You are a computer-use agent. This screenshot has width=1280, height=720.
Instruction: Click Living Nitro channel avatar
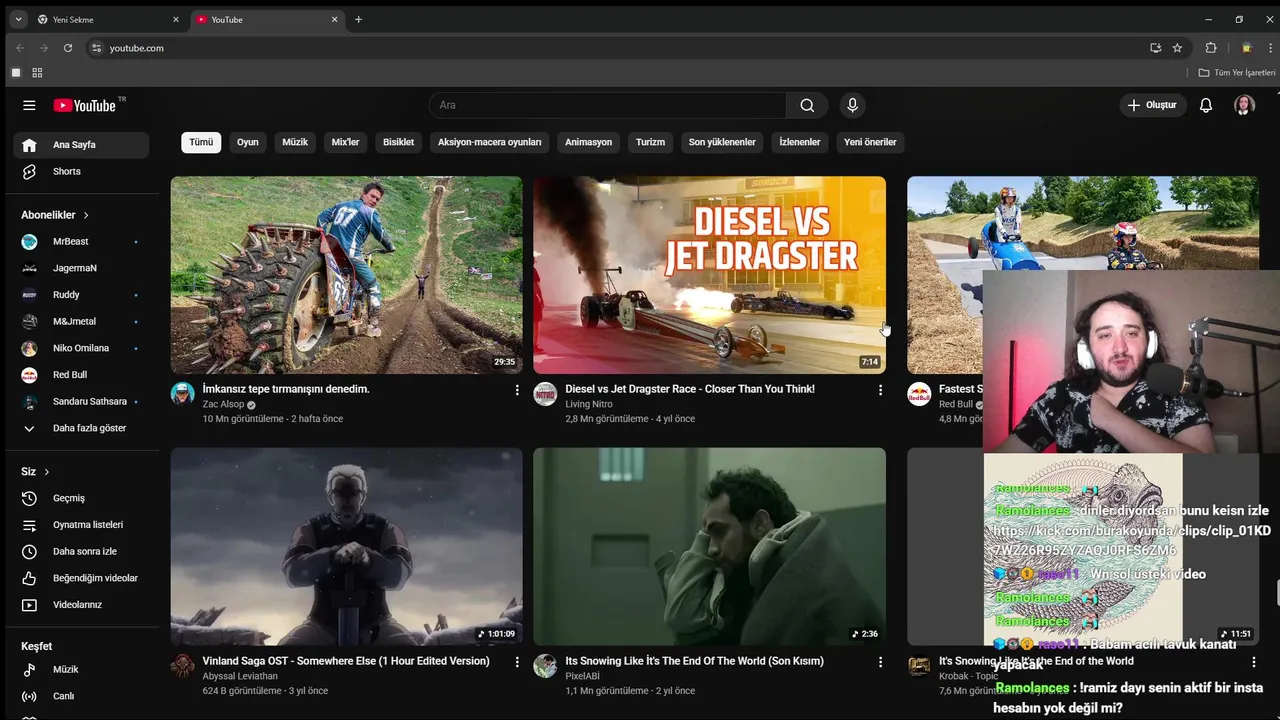point(545,394)
